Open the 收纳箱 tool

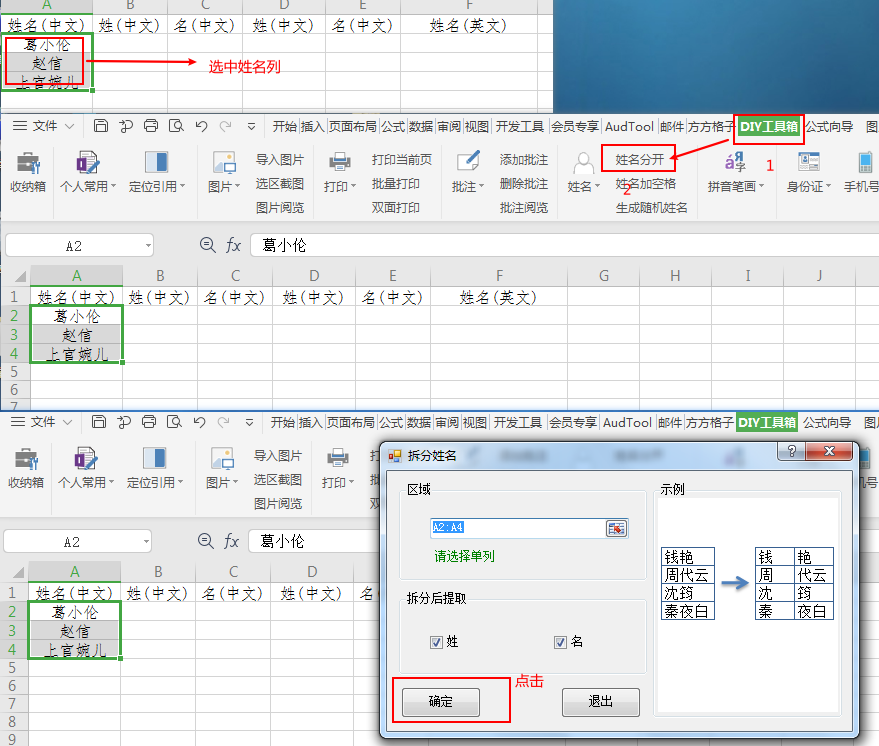[28, 170]
